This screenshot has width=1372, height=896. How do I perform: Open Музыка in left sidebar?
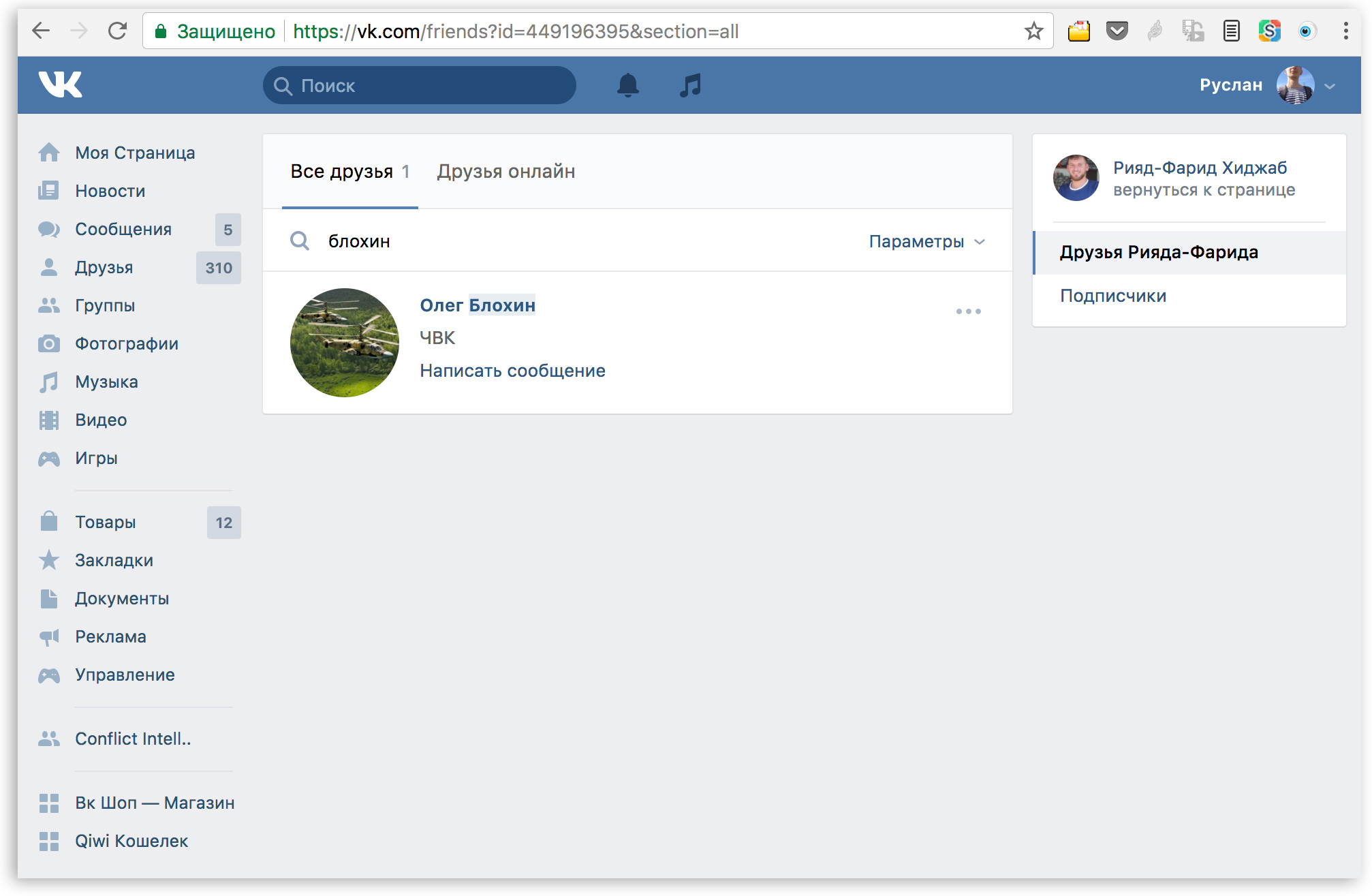(106, 382)
